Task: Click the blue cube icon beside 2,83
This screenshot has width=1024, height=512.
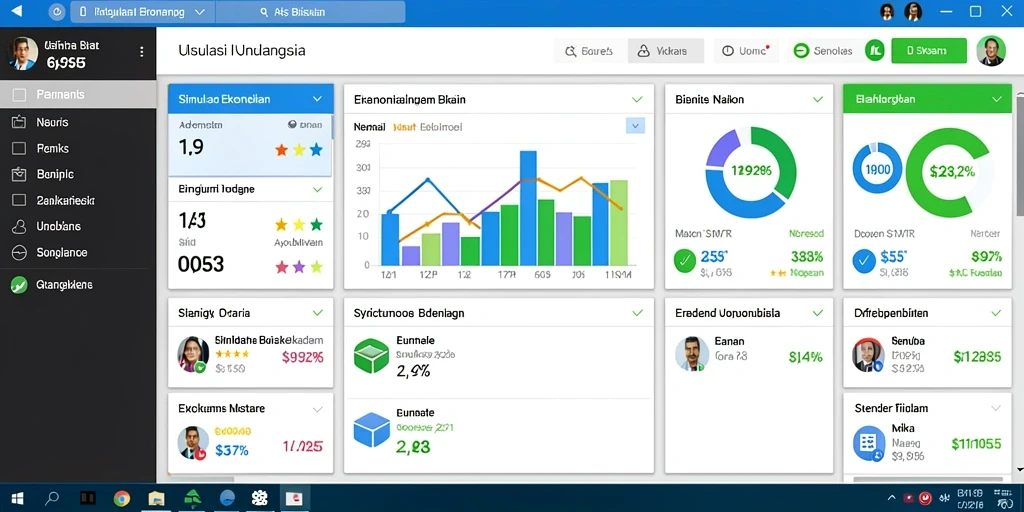Action: [371, 430]
